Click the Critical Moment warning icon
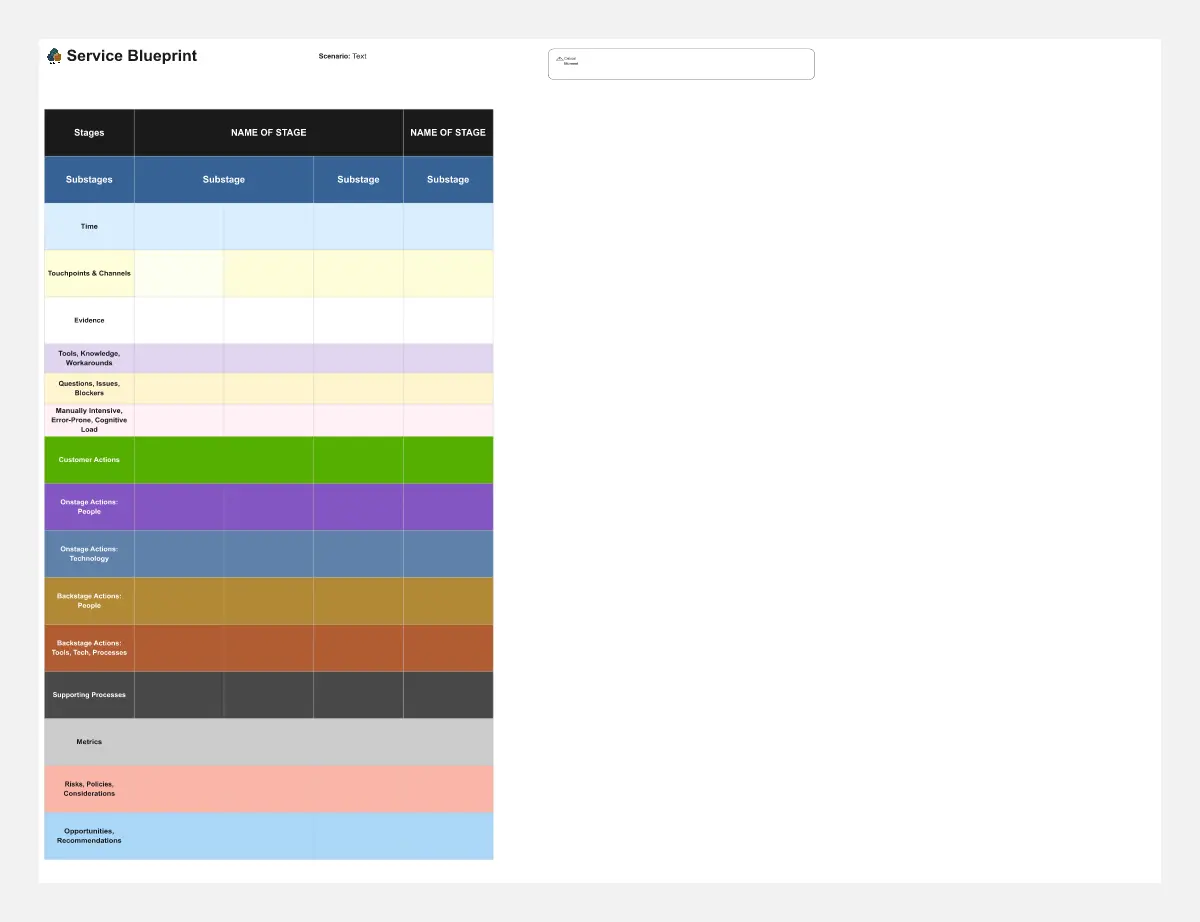This screenshot has height=922, width=1200. pyautogui.click(x=559, y=59)
